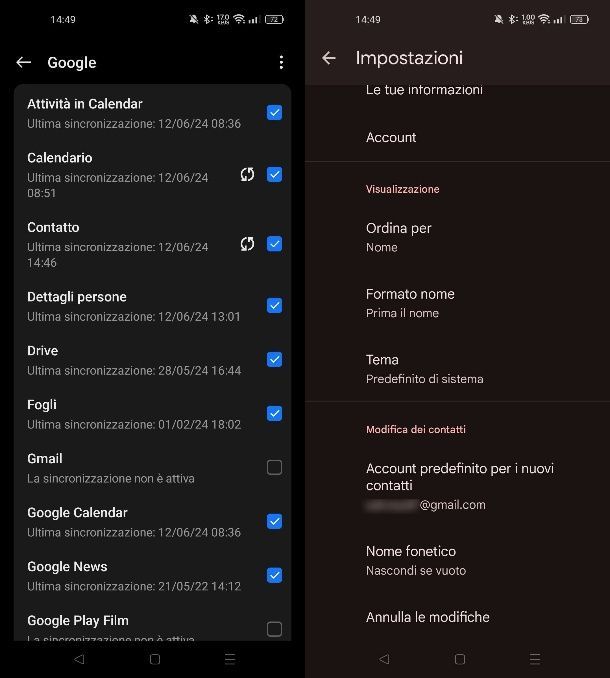The height and width of the screenshot is (678, 610).
Task: Open the Ordina per setting
Action: click(457, 237)
